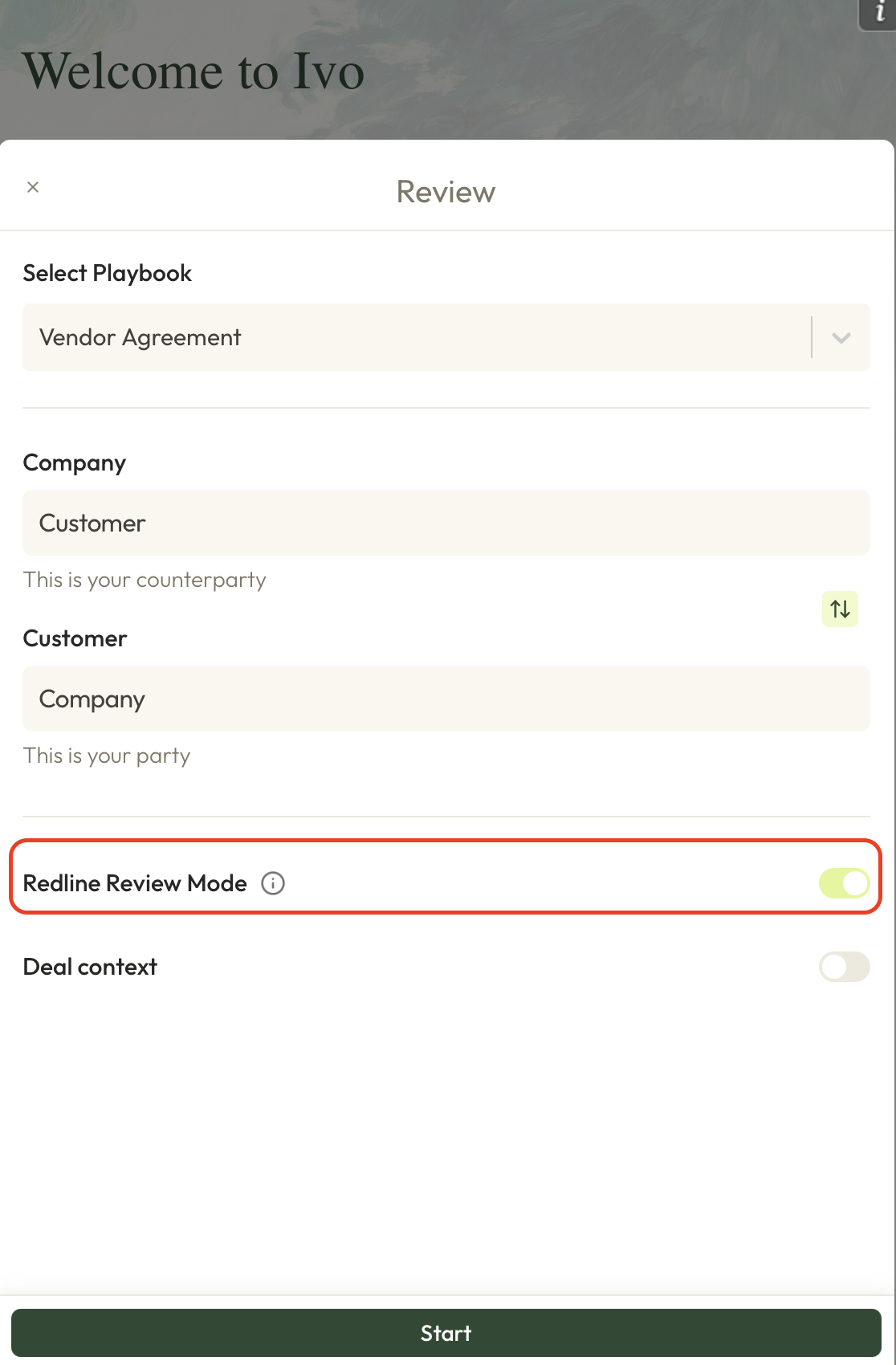Open the Vendor Agreement playbook dropdown
The width and height of the screenshot is (896, 1365).
tap(417, 337)
